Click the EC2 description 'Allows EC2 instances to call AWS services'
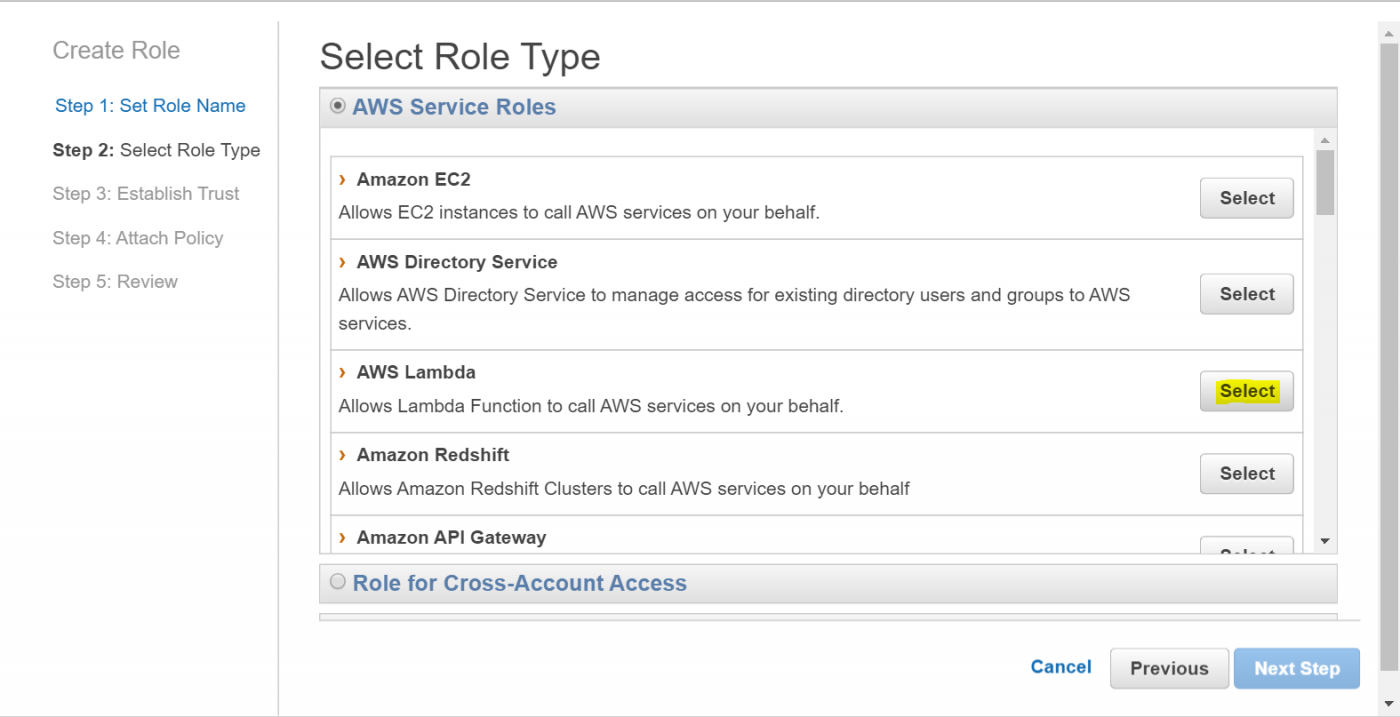The width and height of the screenshot is (1400, 717). click(579, 212)
